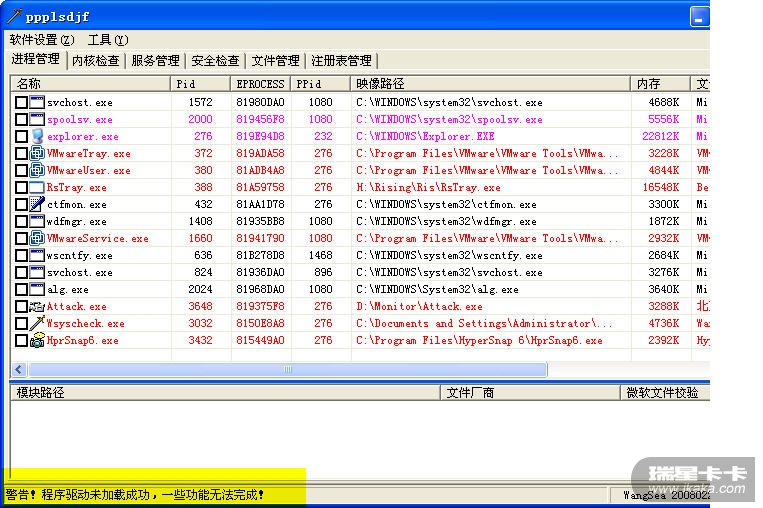Click the 微软文件校验 column header
This screenshot has width=763, height=508.
point(665,393)
